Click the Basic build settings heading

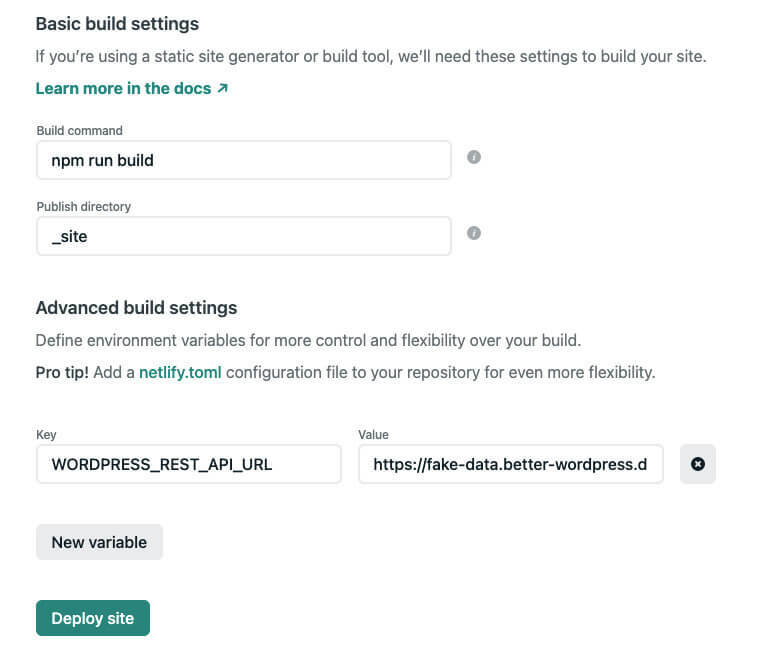(x=117, y=24)
